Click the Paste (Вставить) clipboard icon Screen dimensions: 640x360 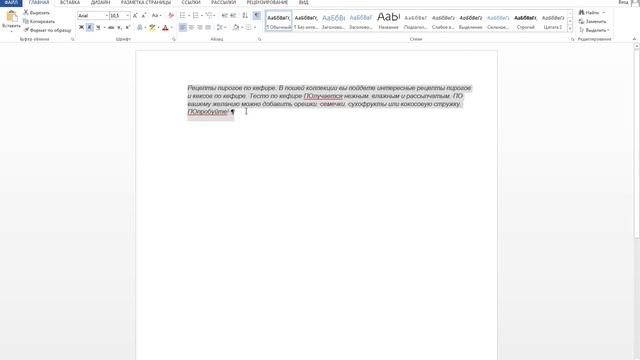[x=11, y=17]
